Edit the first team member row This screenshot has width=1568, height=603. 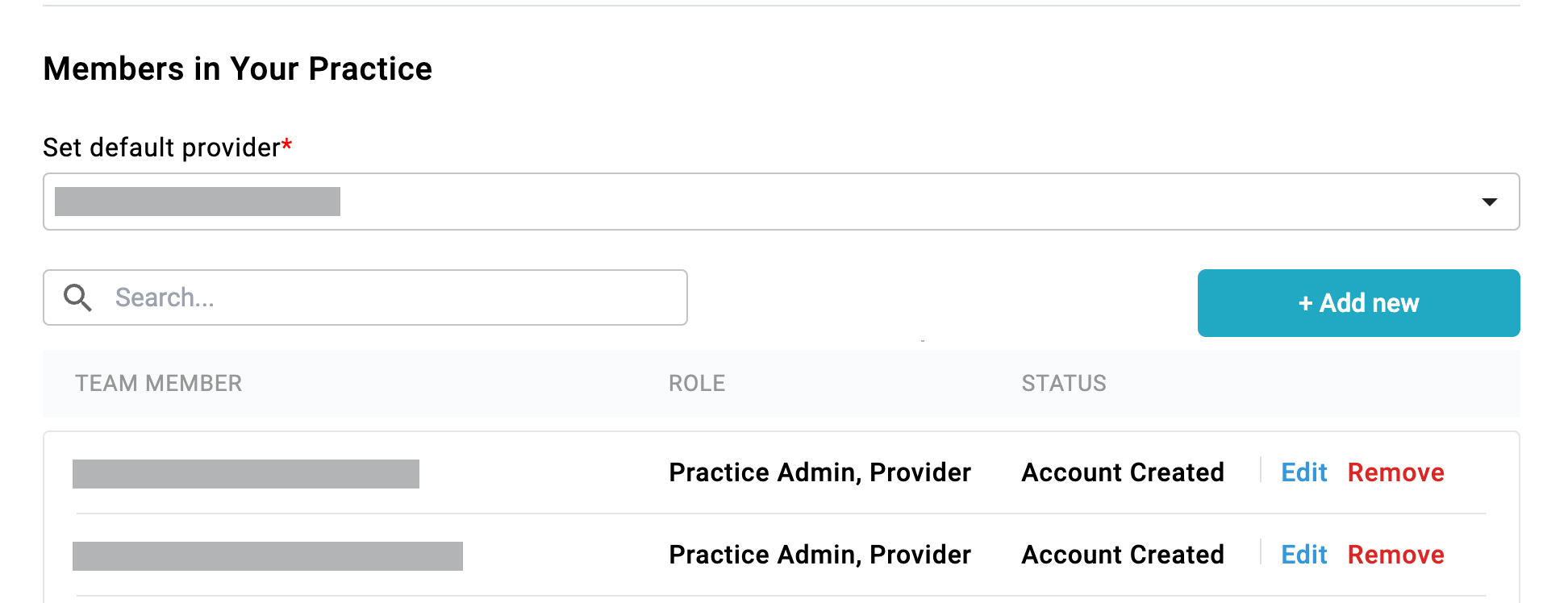[1304, 472]
